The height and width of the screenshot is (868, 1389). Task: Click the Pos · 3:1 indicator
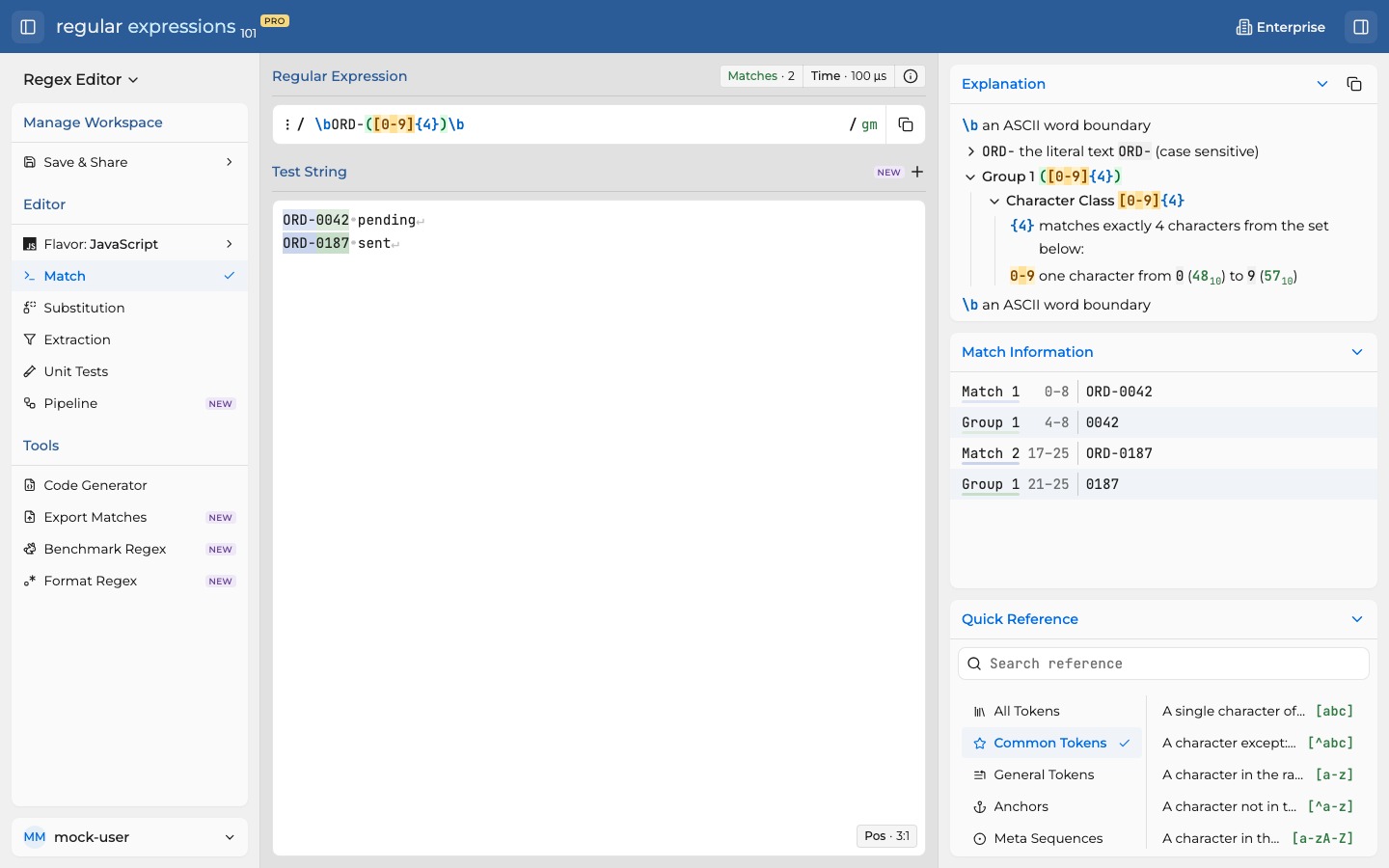point(886,836)
